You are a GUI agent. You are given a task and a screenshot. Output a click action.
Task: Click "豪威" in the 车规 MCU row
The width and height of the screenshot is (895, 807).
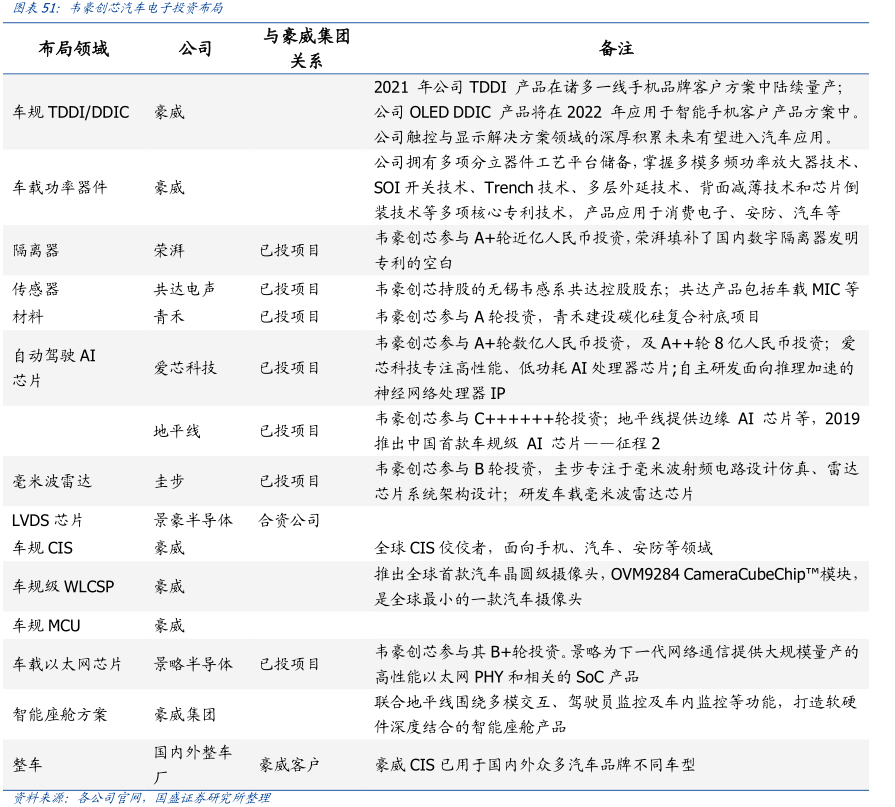tap(170, 626)
